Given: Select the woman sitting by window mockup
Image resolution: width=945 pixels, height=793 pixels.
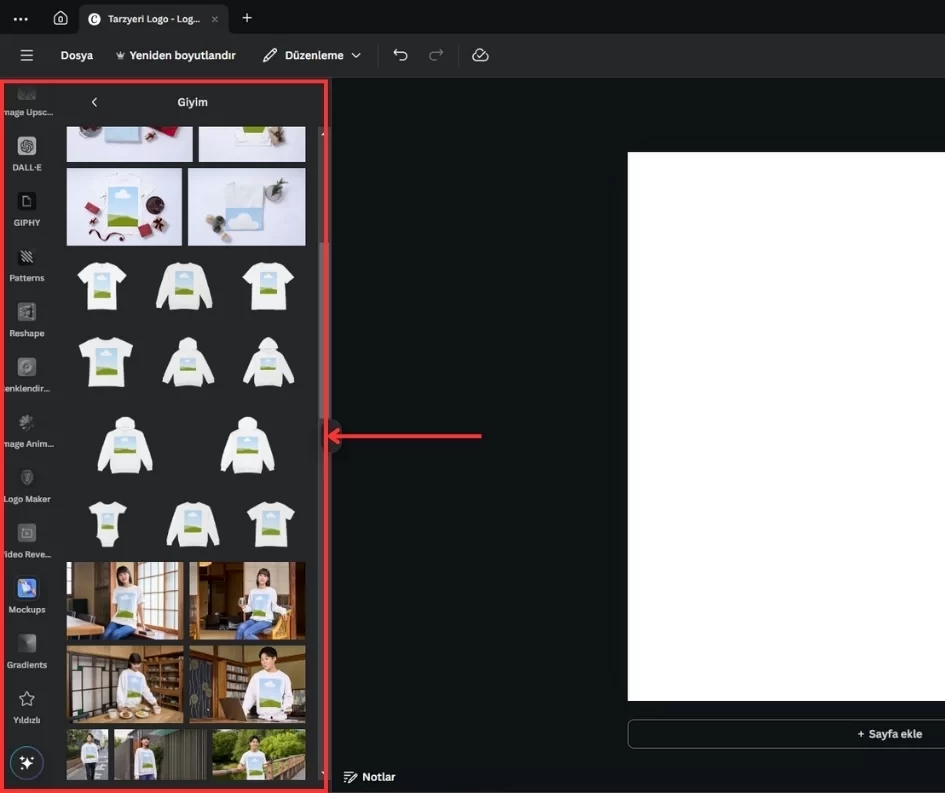Looking at the screenshot, I should (x=125, y=601).
